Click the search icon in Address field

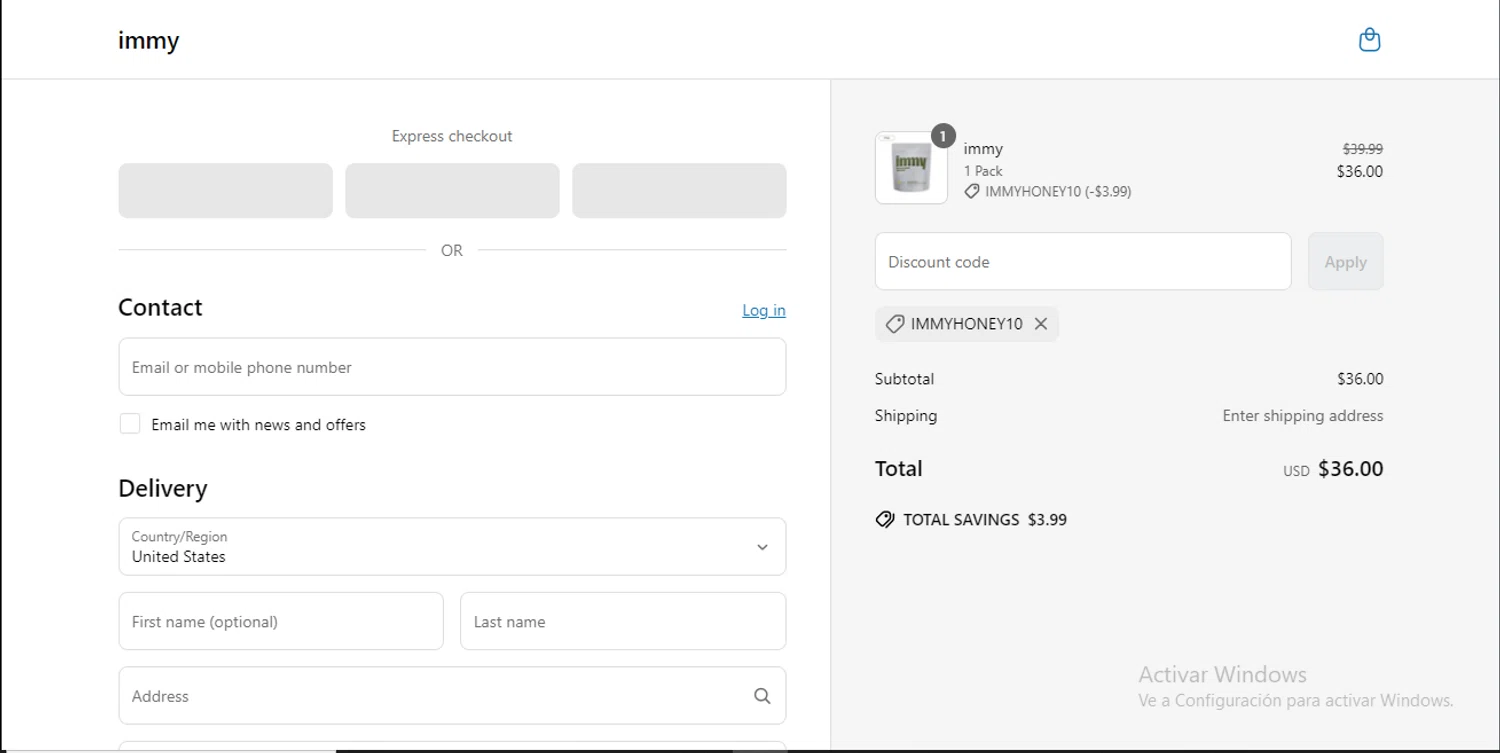point(762,696)
